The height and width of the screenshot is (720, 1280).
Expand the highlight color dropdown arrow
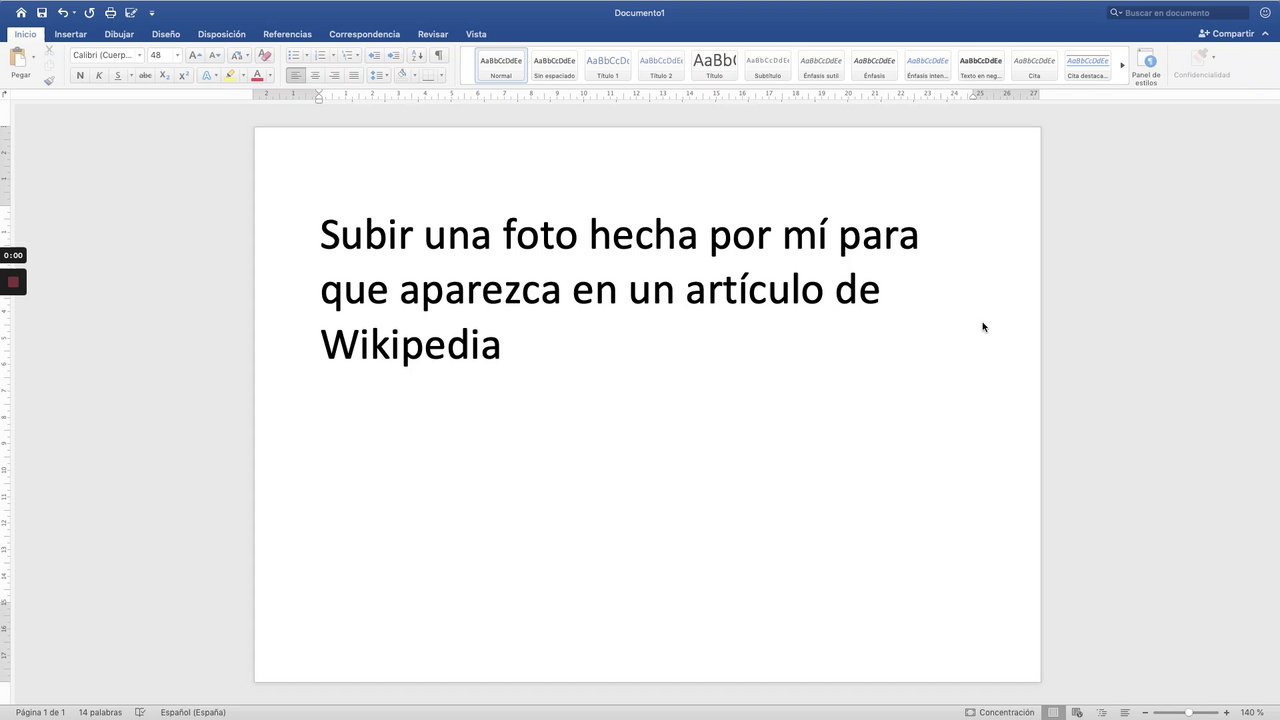pos(243,76)
